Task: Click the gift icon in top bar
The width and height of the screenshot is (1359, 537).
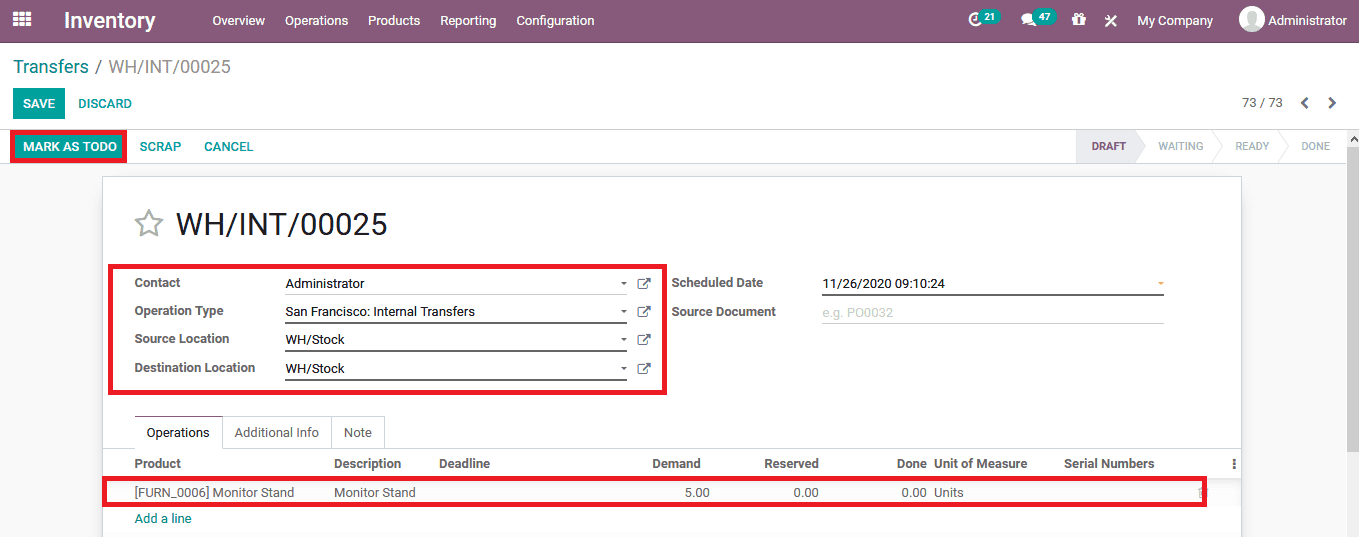Action: tap(1078, 19)
